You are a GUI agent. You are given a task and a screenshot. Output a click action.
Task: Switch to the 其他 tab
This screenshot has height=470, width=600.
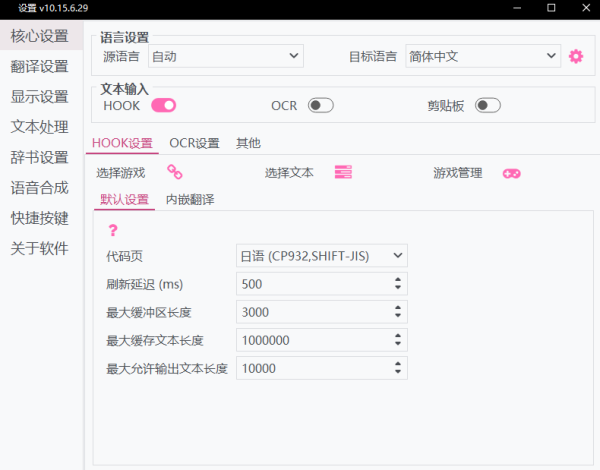[x=248, y=143]
